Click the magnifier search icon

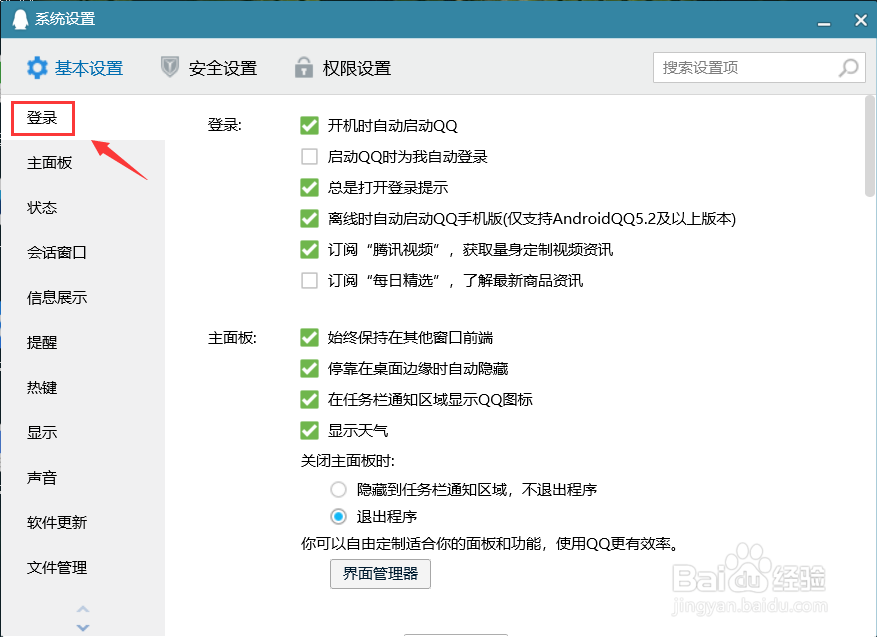[848, 68]
